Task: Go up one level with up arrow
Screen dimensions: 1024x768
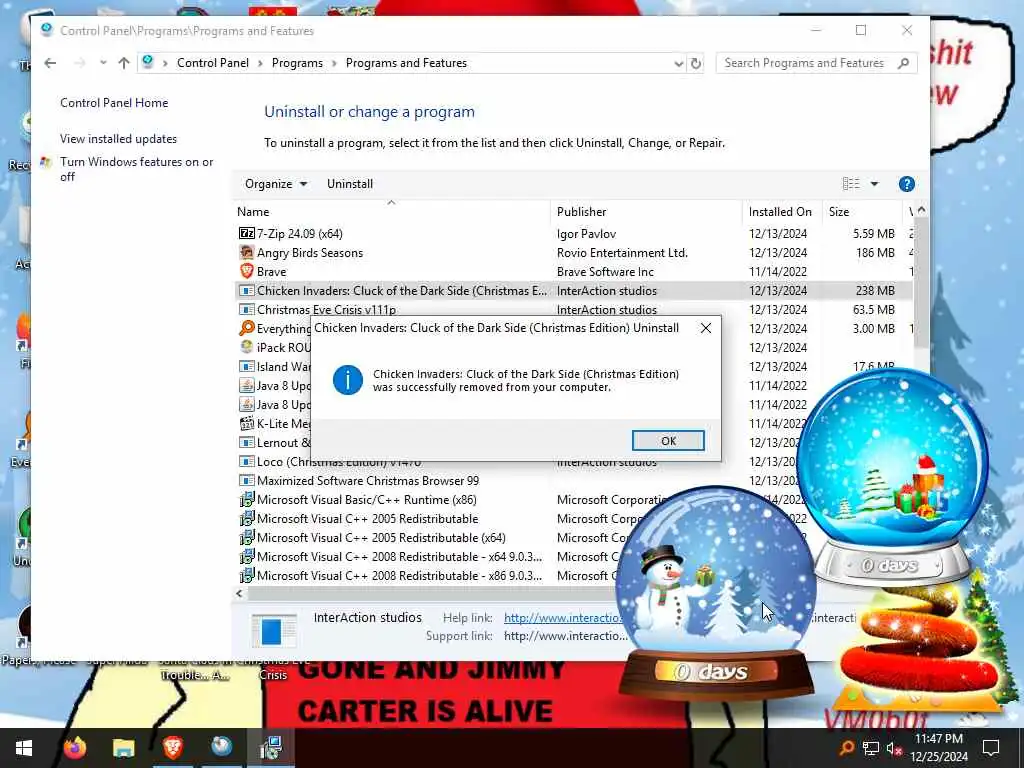Action: (124, 63)
